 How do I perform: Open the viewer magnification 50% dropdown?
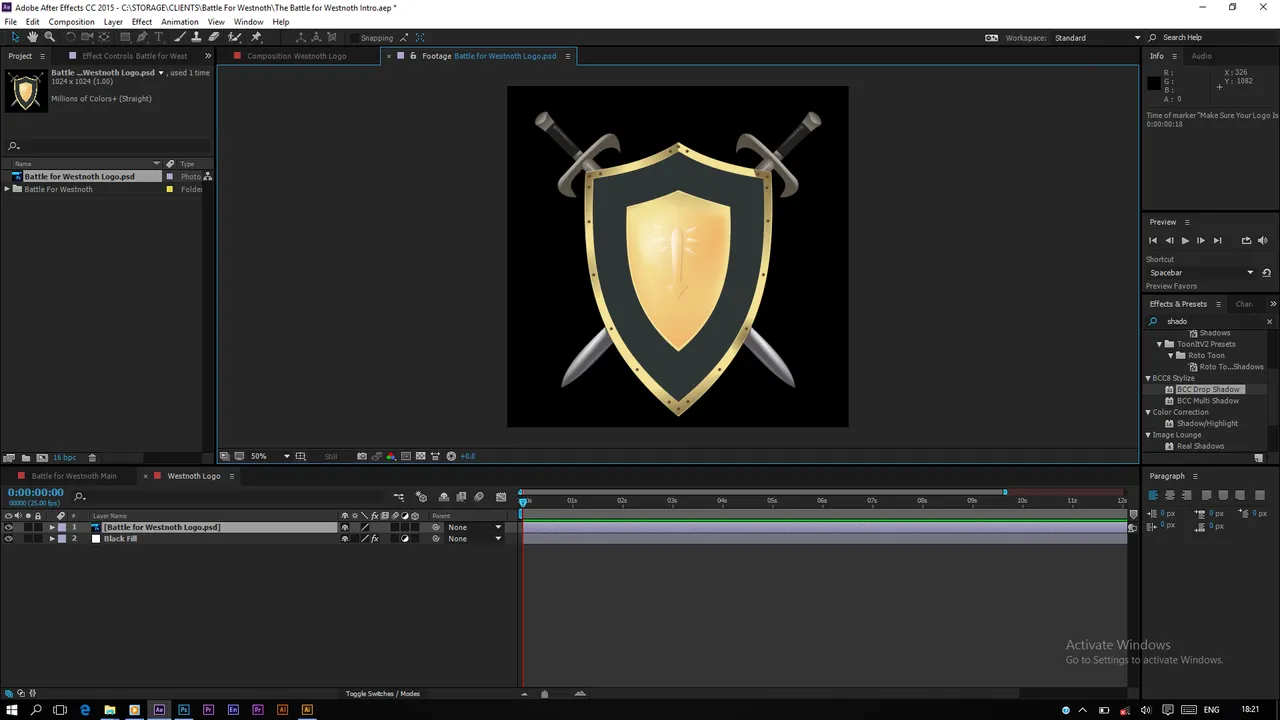pos(270,456)
